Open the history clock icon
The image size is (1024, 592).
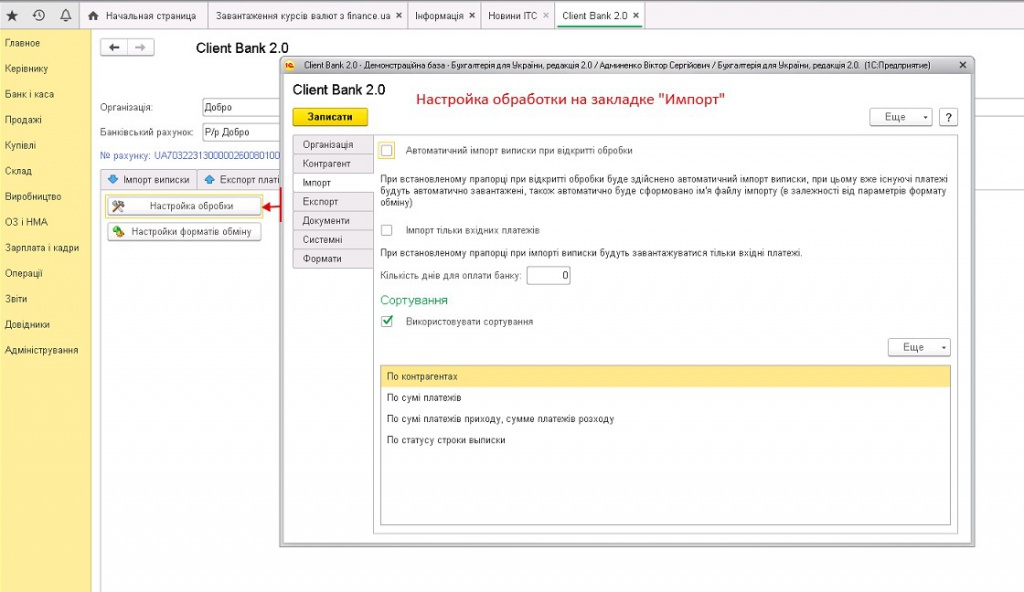39,15
